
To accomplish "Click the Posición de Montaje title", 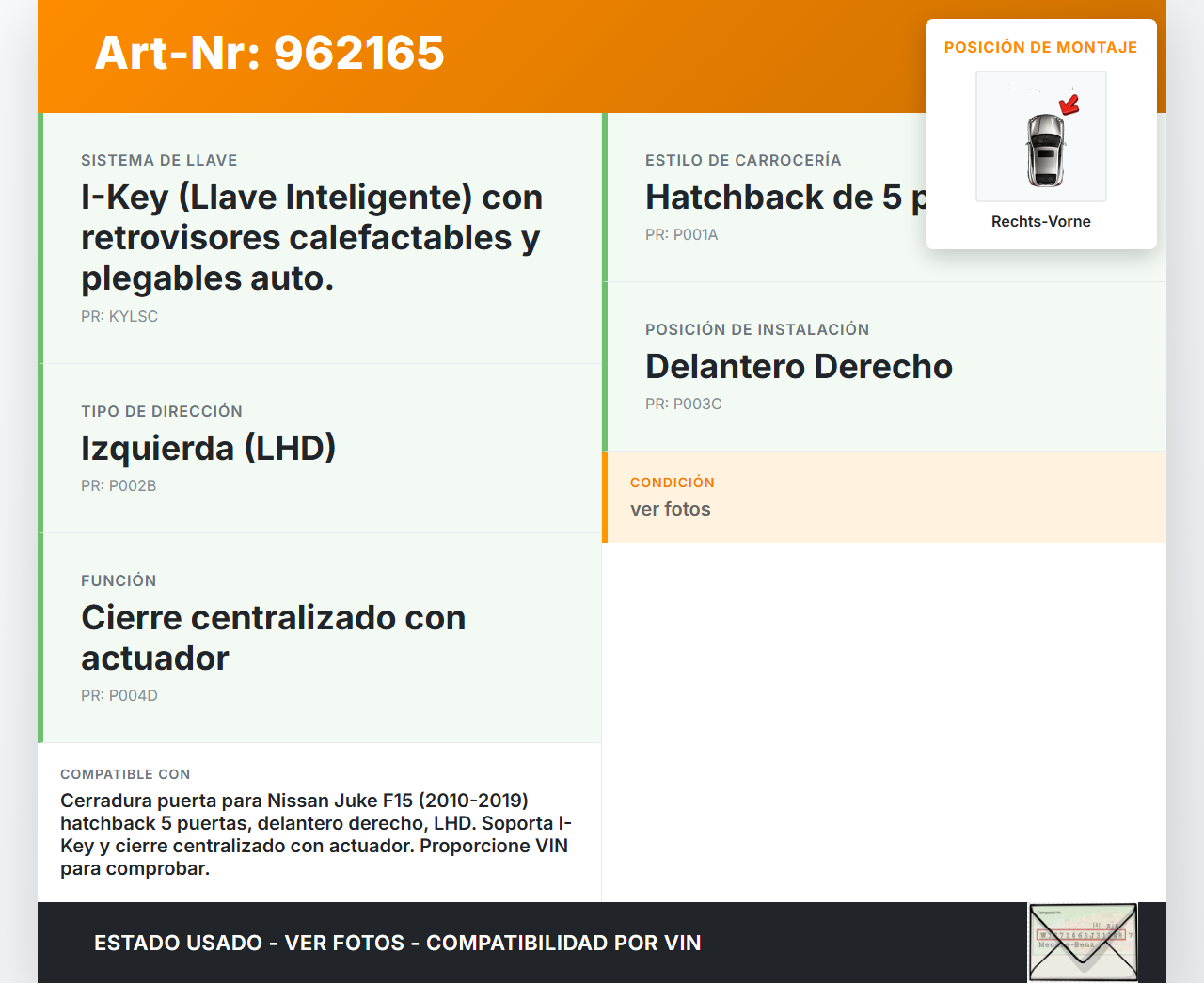I will pyautogui.click(x=1040, y=47).
